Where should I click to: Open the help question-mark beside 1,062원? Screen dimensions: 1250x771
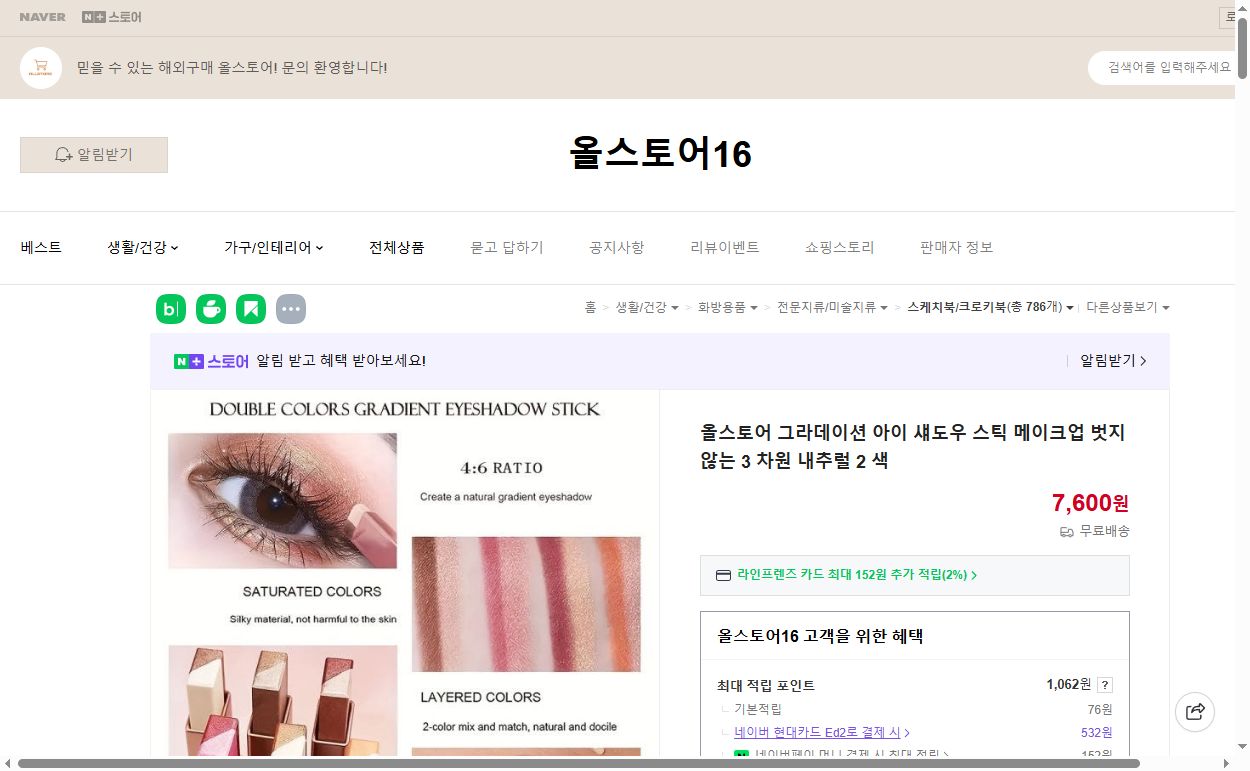pos(1105,684)
